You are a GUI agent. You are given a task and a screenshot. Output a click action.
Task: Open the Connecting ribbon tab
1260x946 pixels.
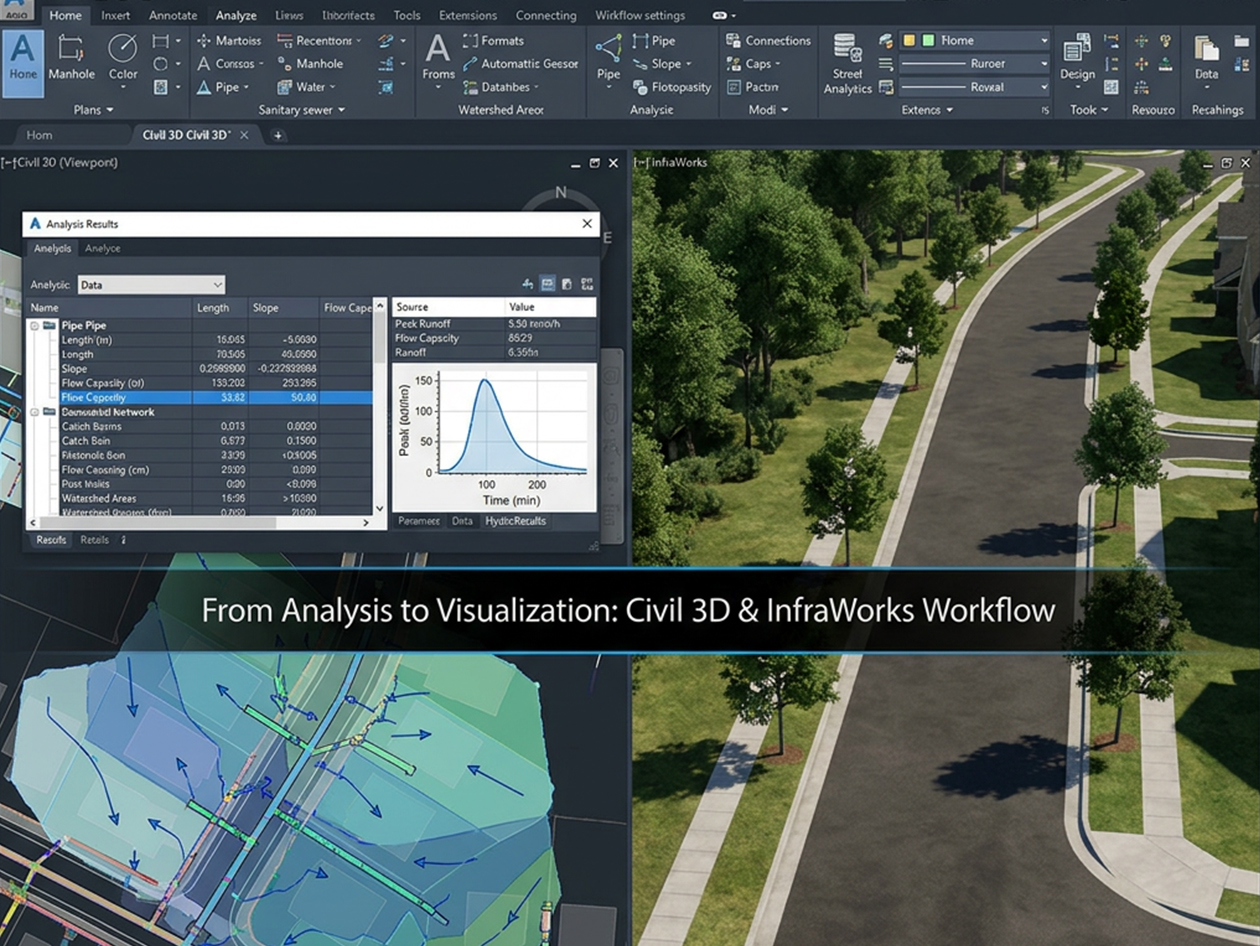(546, 15)
